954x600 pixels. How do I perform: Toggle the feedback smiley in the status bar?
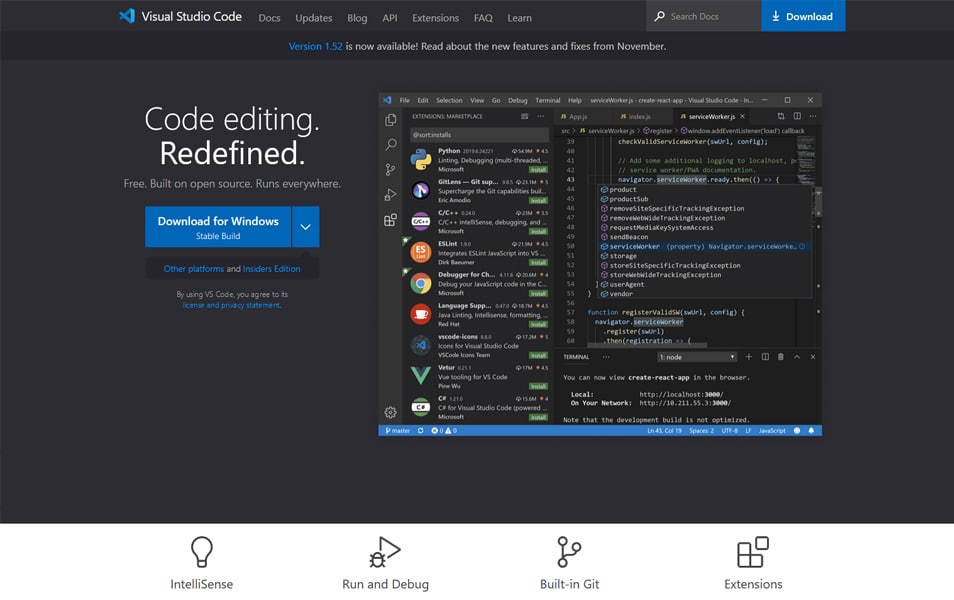pyautogui.click(x=797, y=430)
